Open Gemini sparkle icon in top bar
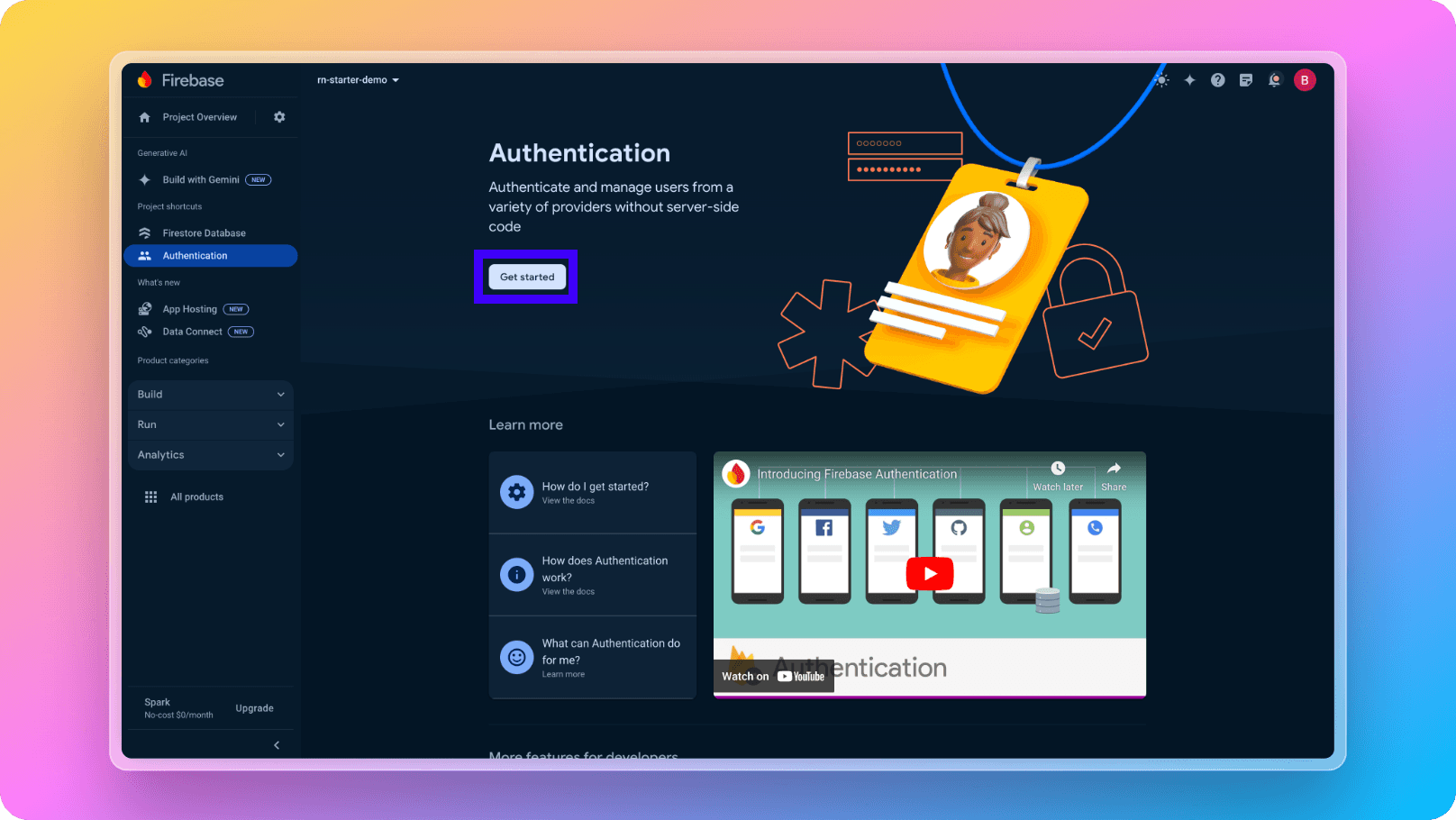The height and width of the screenshot is (820, 1456). pyautogui.click(x=1190, y=80)
